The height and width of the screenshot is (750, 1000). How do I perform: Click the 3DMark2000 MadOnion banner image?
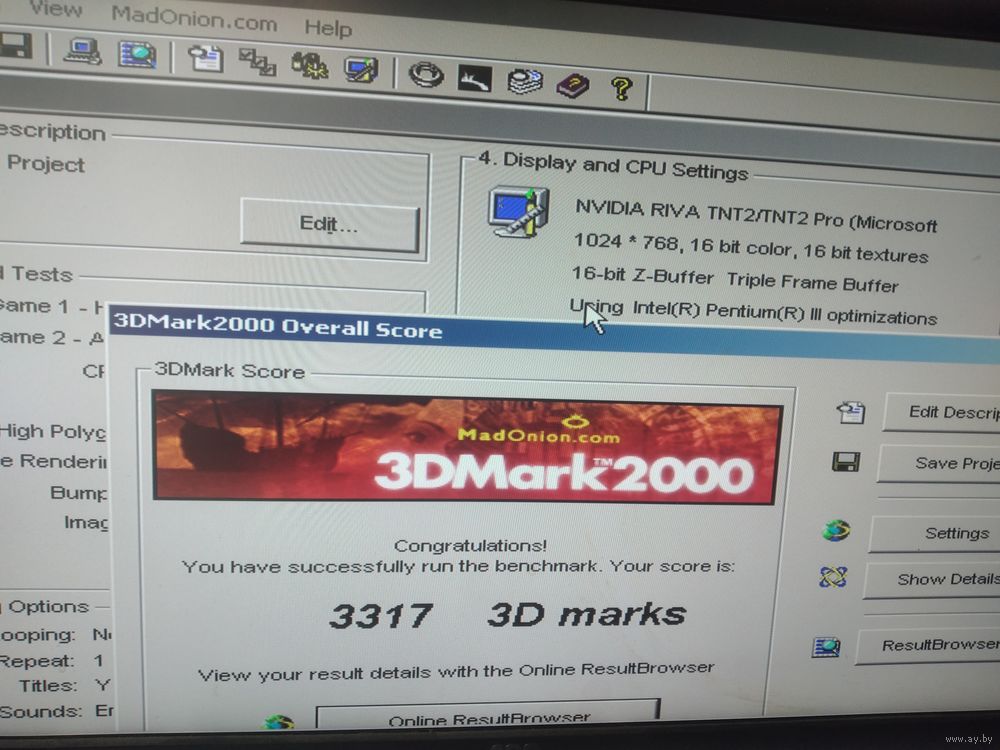click(x=467, y=448)
